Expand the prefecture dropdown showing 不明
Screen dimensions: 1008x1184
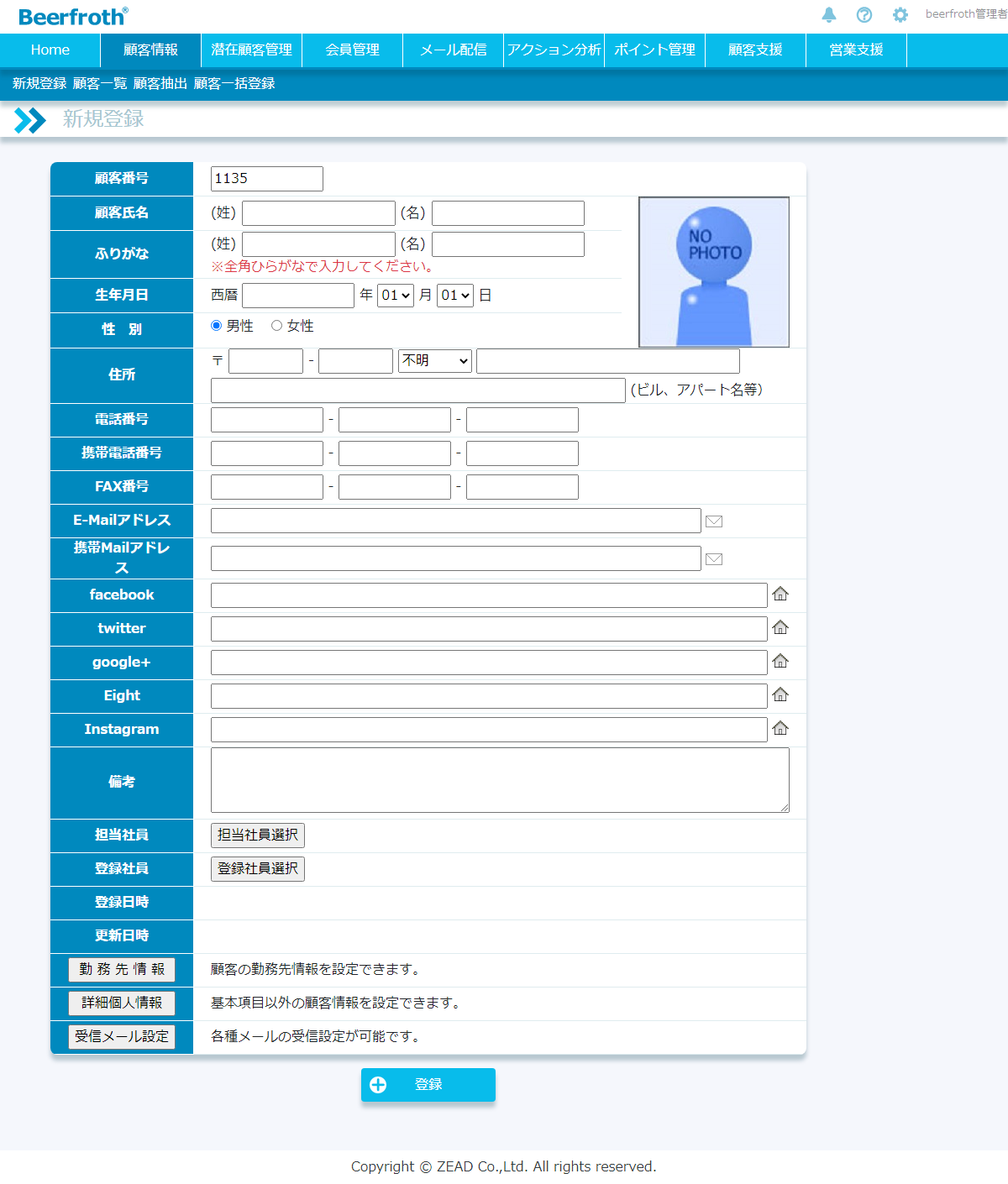point(435,361)
